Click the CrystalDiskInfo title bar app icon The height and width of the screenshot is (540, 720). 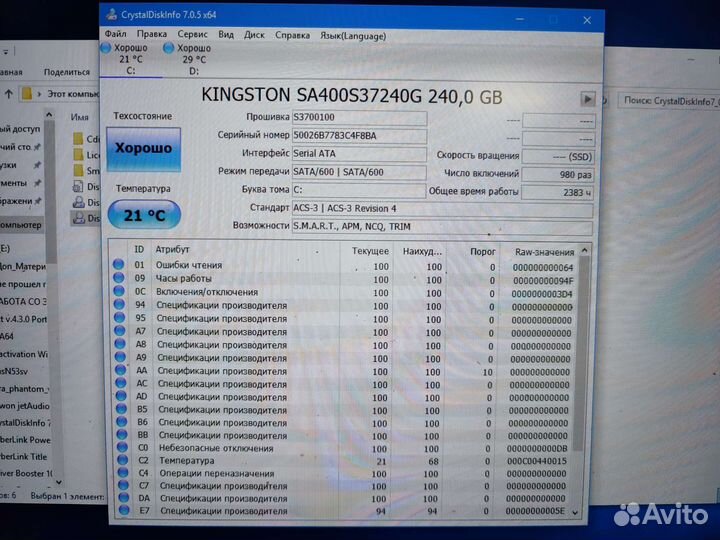(111, 14)
